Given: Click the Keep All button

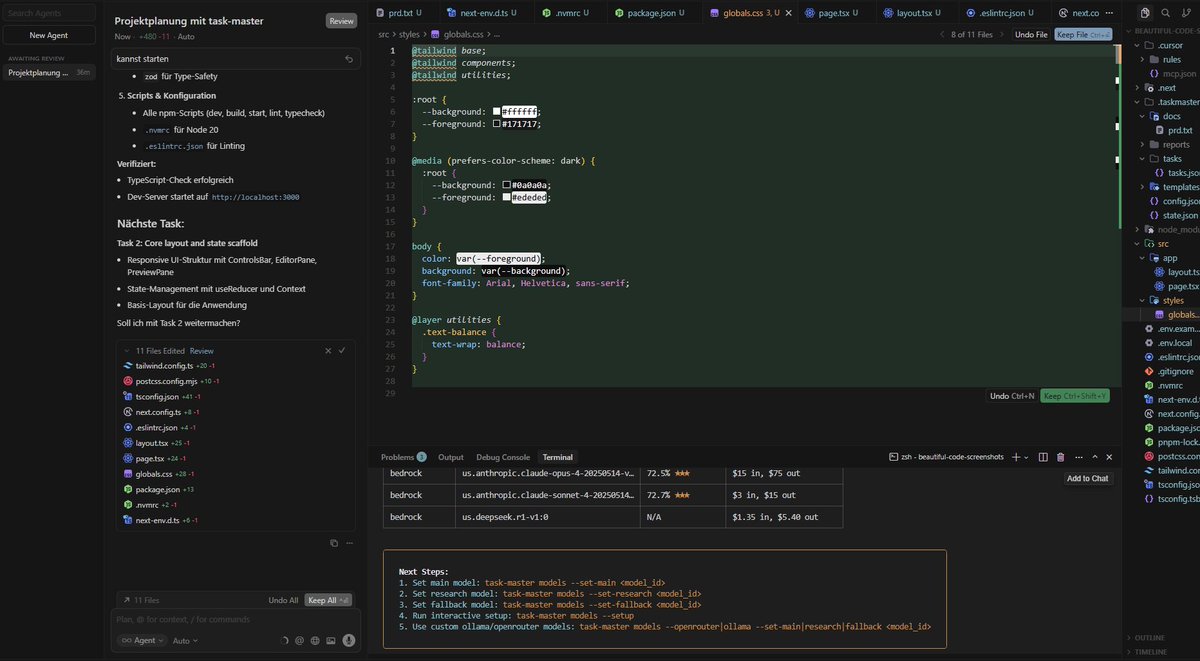Looking at the screenshot, I should pos(329,600).
